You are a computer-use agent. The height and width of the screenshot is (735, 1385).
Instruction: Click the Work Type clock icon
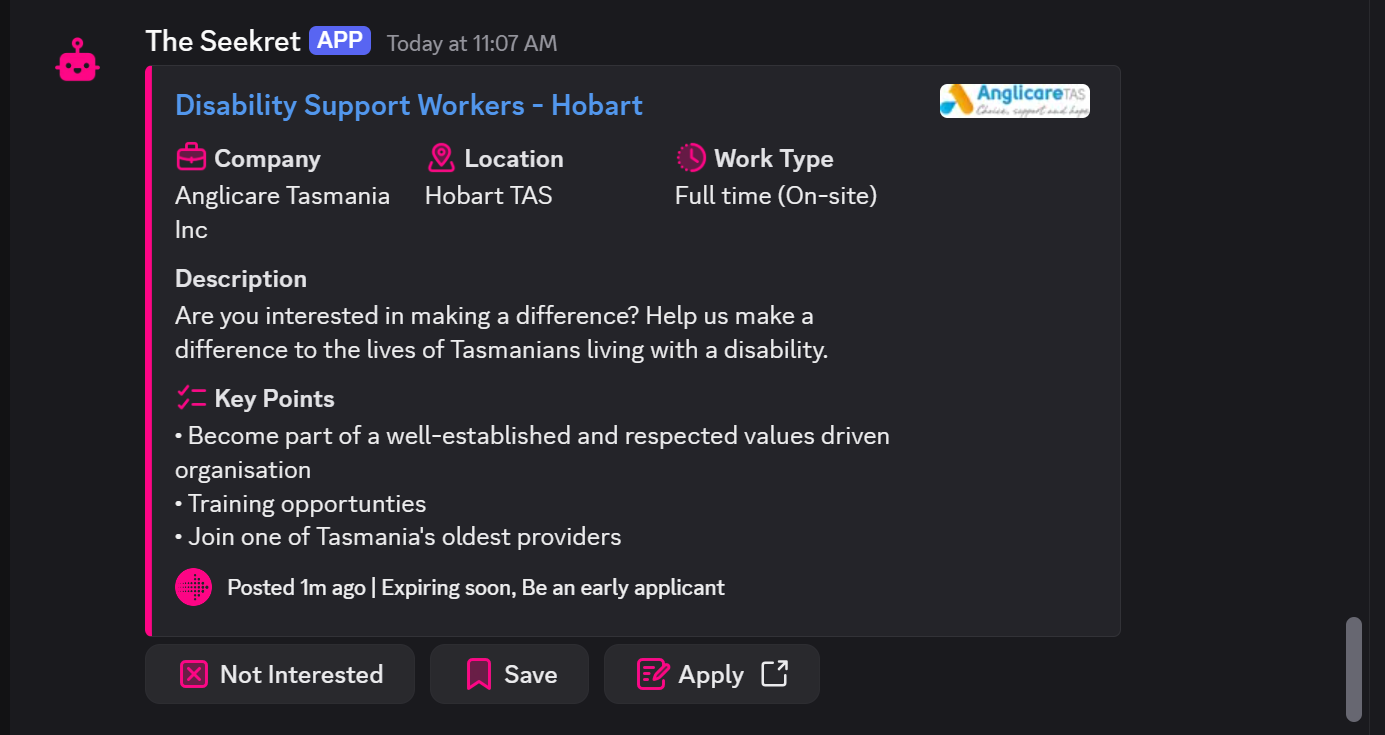point(691,158)
